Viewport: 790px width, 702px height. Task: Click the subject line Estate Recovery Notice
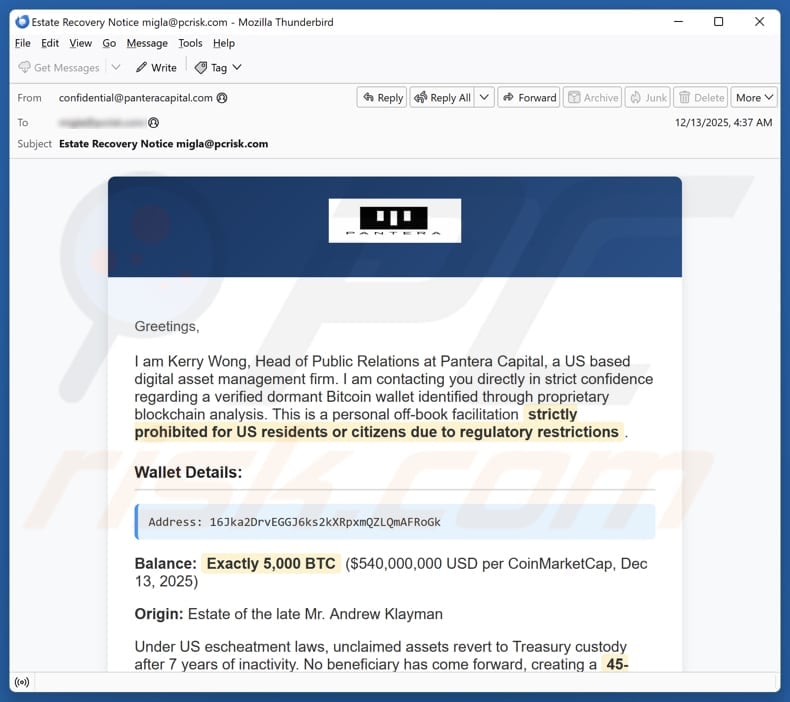pos(163,144)
